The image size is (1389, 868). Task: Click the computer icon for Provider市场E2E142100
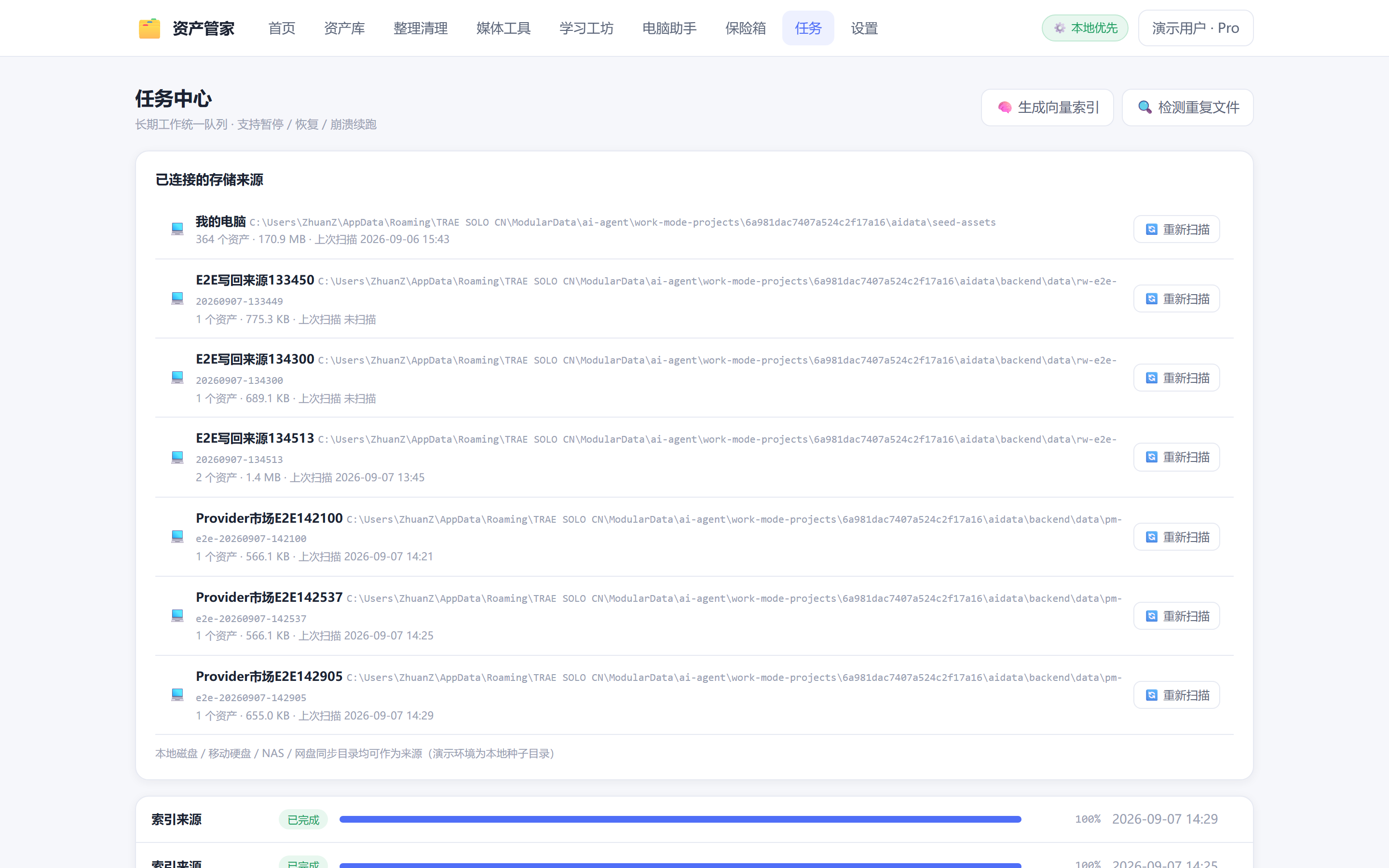[177, 537]
